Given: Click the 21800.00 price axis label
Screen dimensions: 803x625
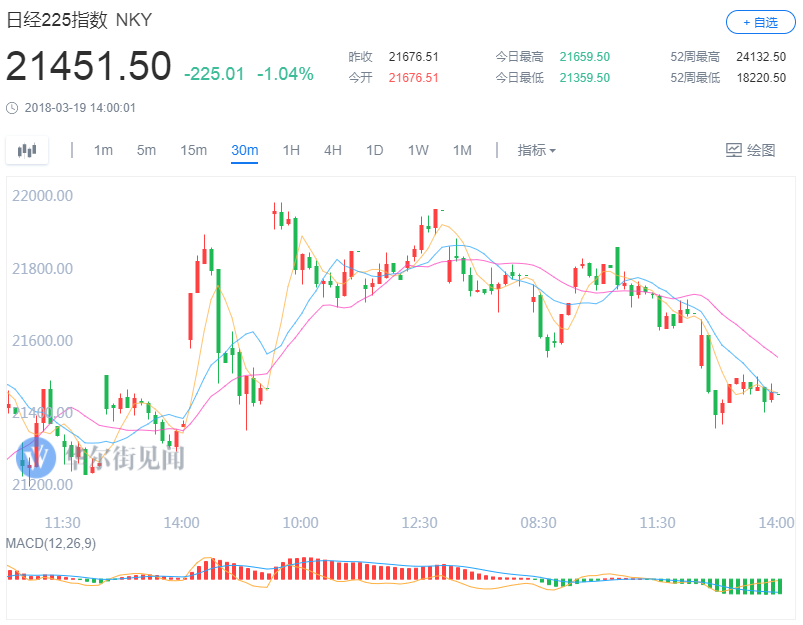Looking at the screenshot, I should tap(43, 268).
